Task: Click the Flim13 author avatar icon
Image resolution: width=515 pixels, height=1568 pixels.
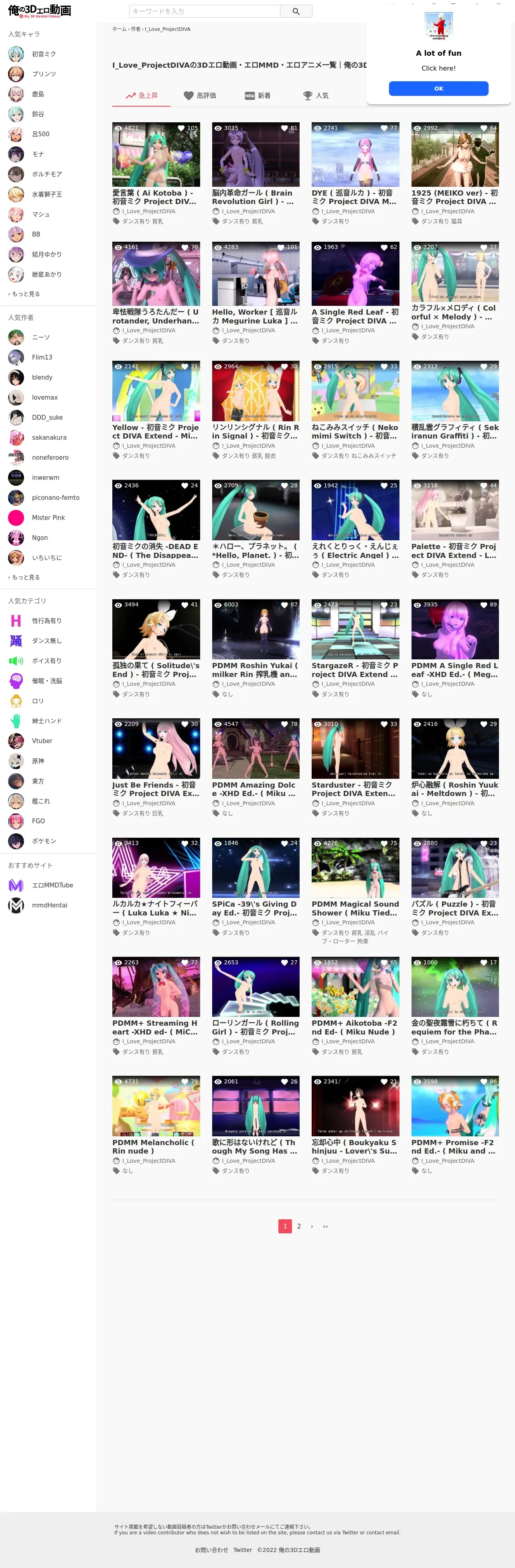Action: (x=16, y=357)
